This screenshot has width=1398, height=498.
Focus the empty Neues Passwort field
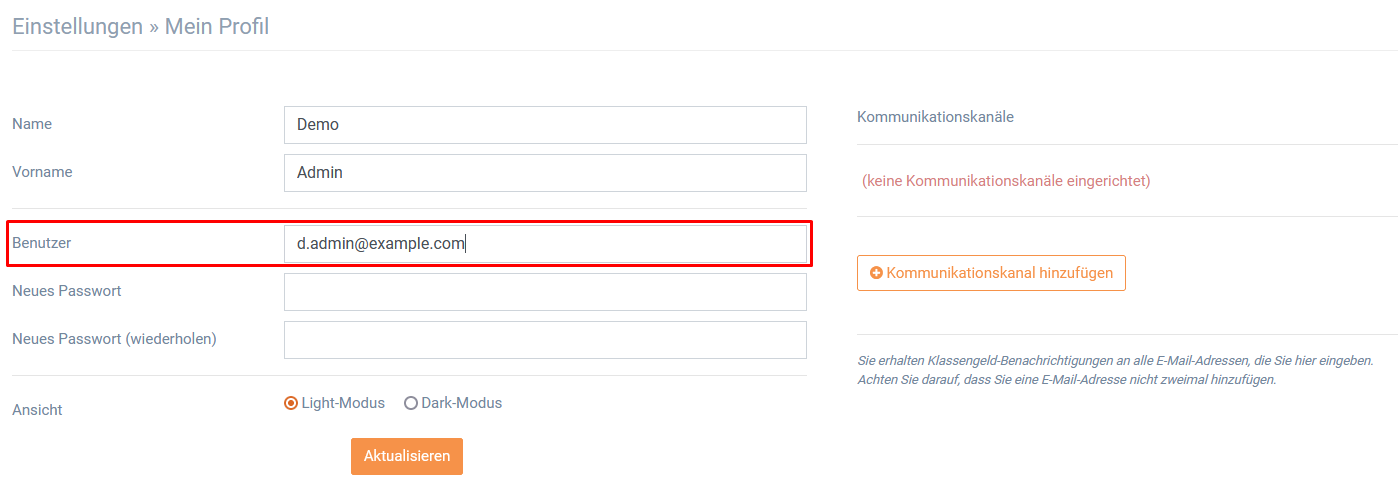[545, 292]
